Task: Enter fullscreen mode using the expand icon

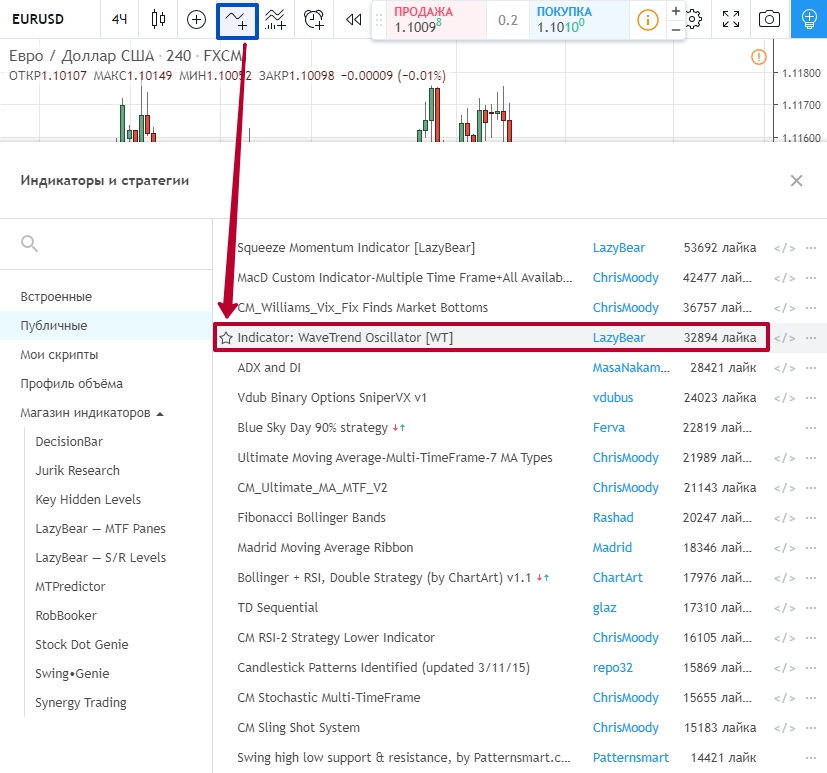Action: click(731, 19)
